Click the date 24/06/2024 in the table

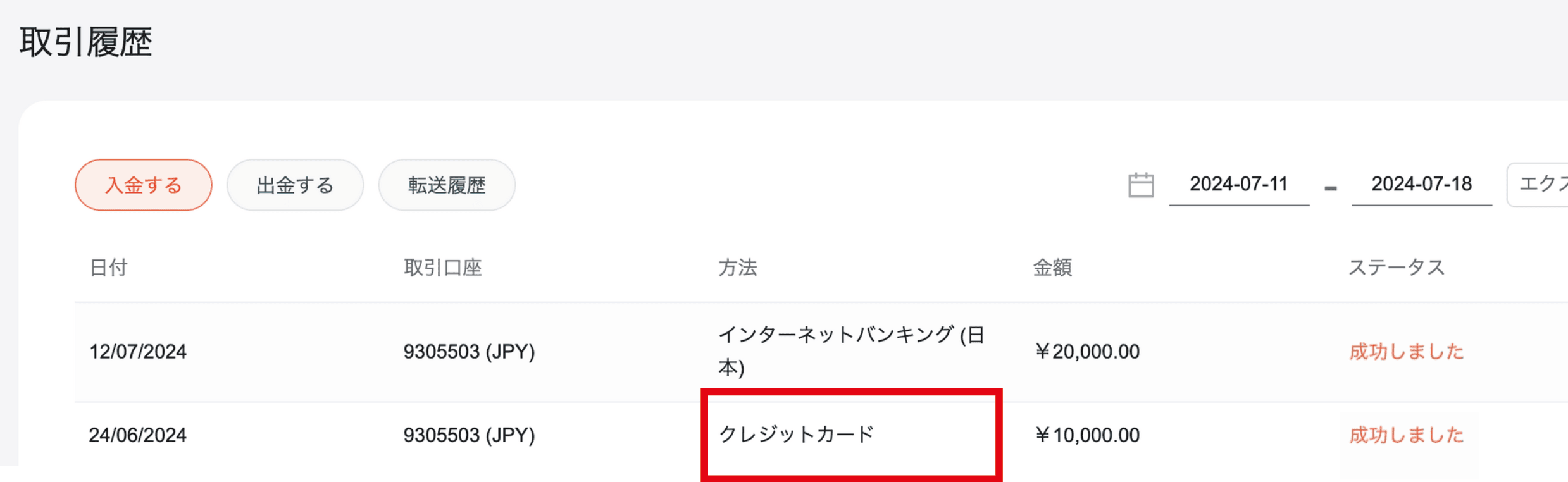(x=137, y=435)
